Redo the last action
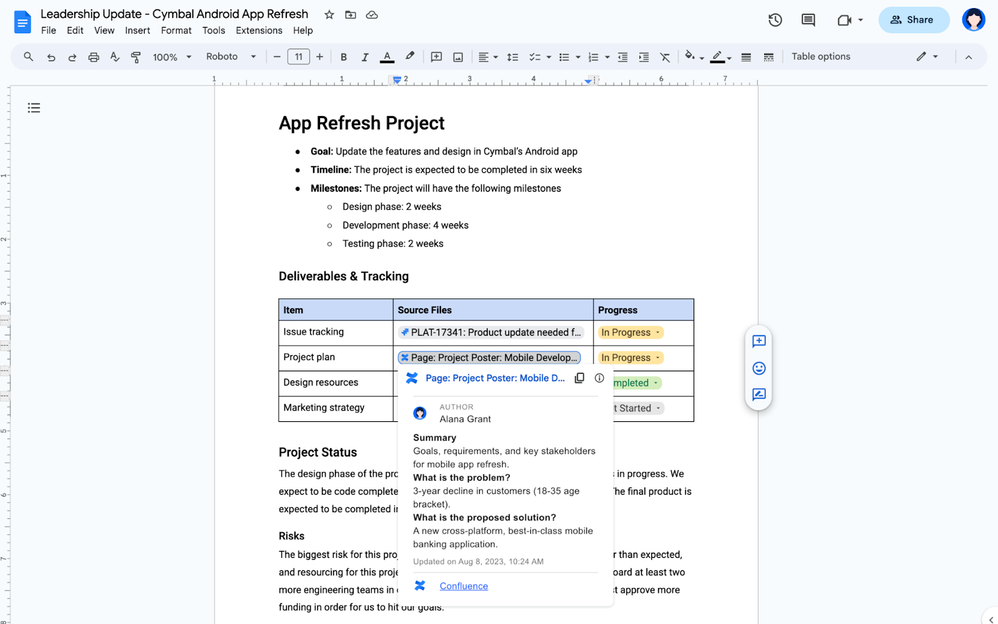The width and height of the screenshot is (998, 624). (x=72, y=57)
